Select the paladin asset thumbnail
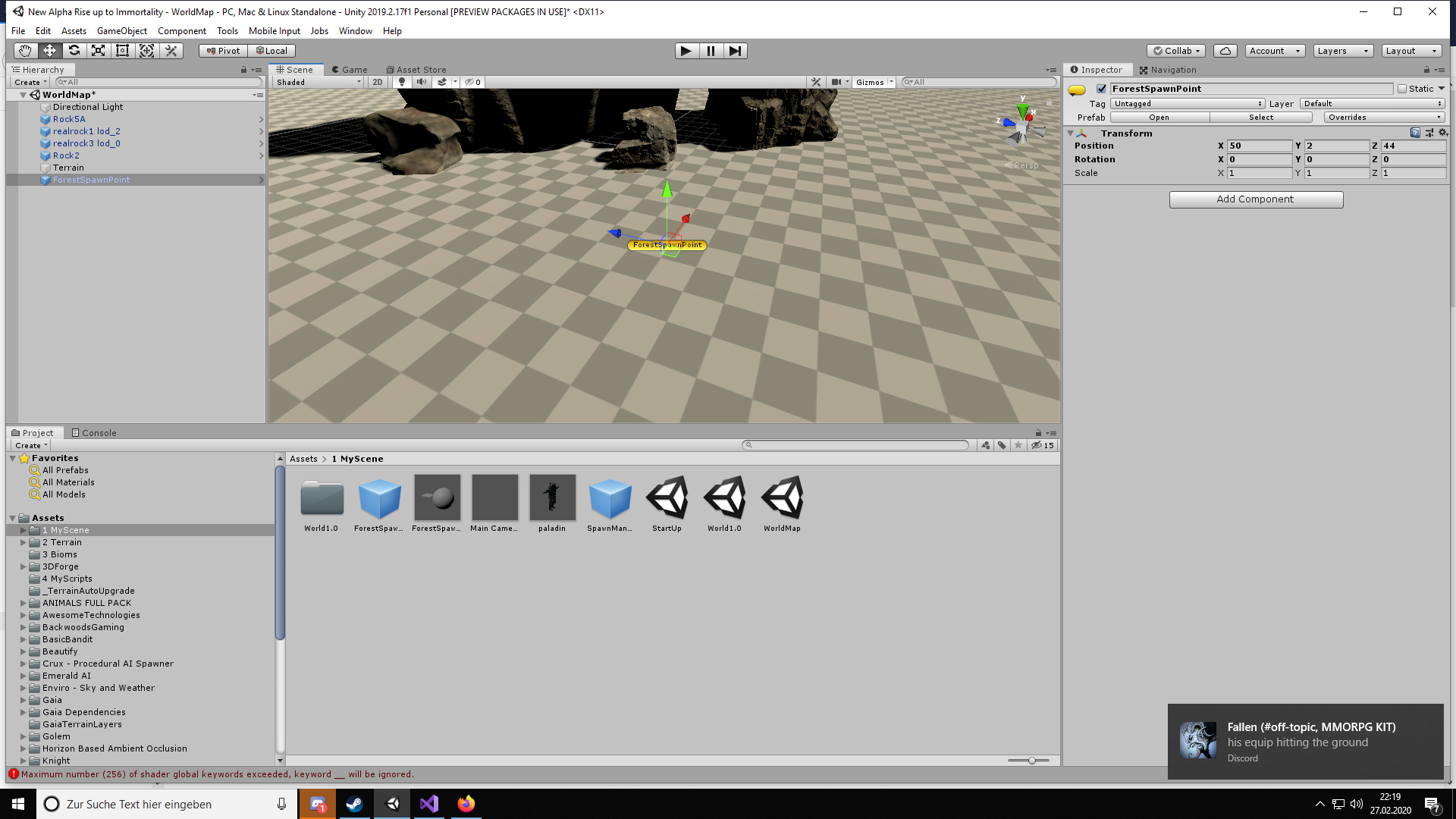 552,499
